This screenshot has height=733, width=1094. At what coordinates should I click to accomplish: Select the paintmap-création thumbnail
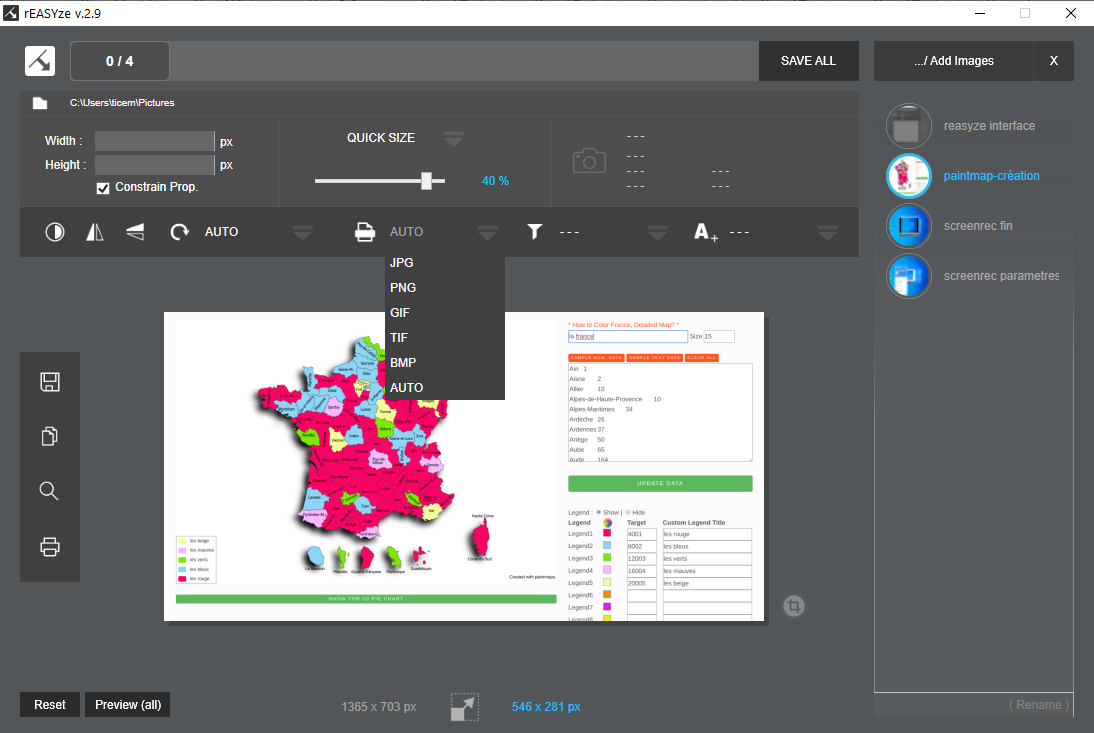tap(908, 176)
